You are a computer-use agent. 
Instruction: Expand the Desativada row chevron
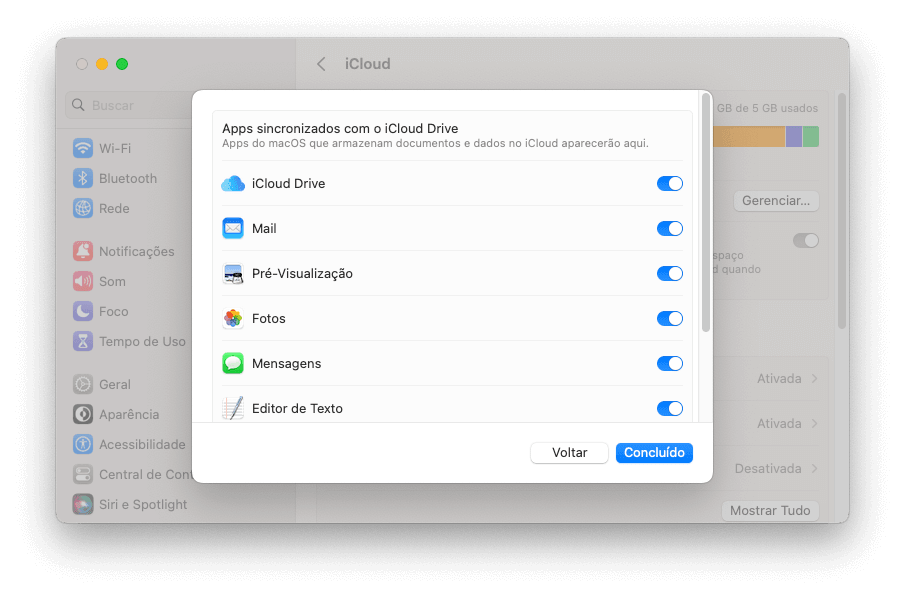814,469
